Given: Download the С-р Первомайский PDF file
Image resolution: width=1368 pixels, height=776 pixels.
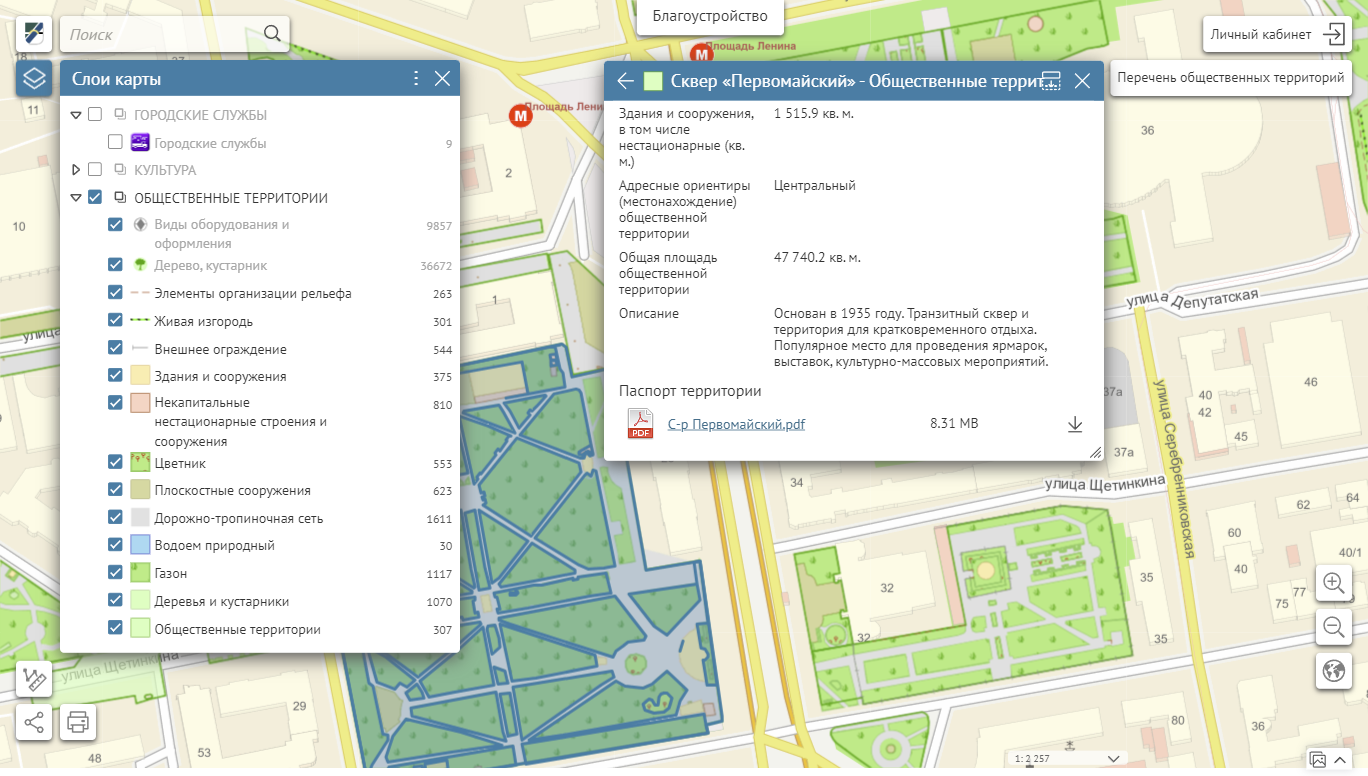Looking at the screenshot, I should pos(1075,424).
